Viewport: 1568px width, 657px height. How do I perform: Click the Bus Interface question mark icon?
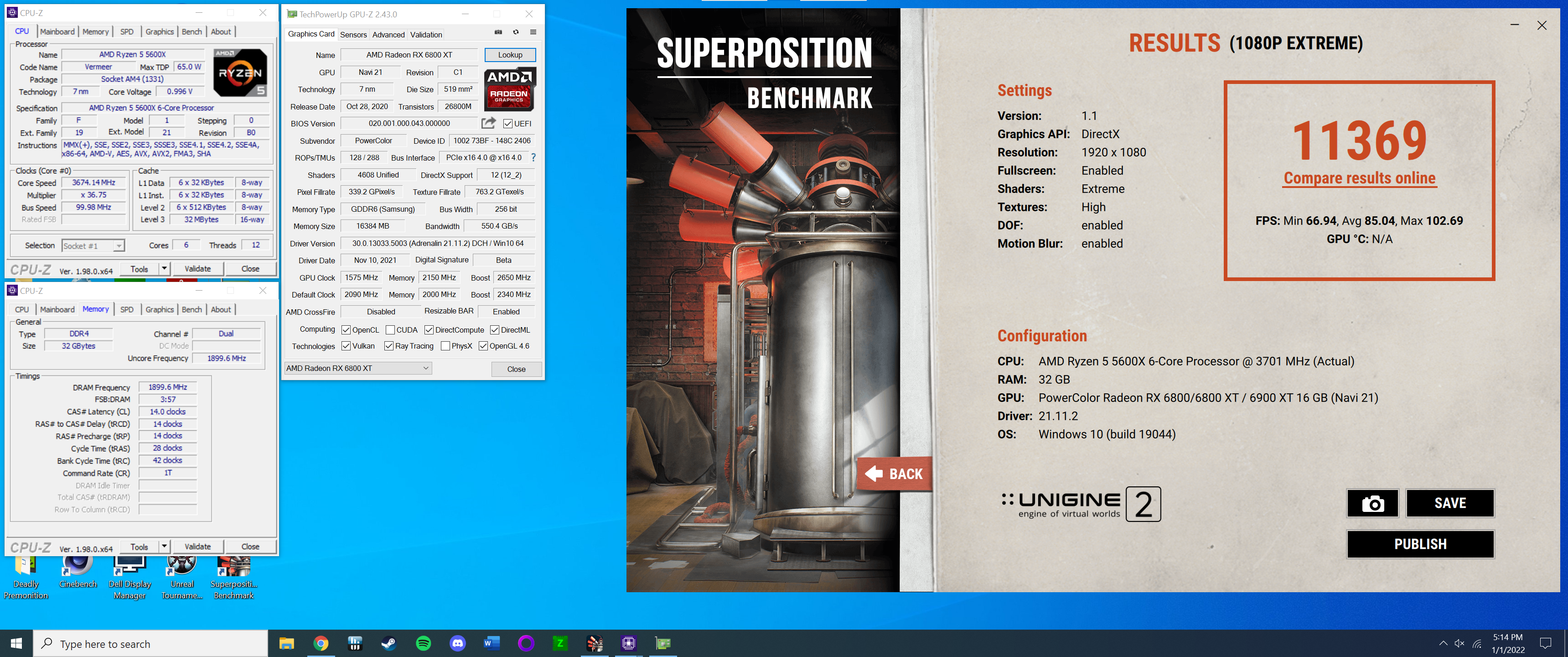click(533, 157)
